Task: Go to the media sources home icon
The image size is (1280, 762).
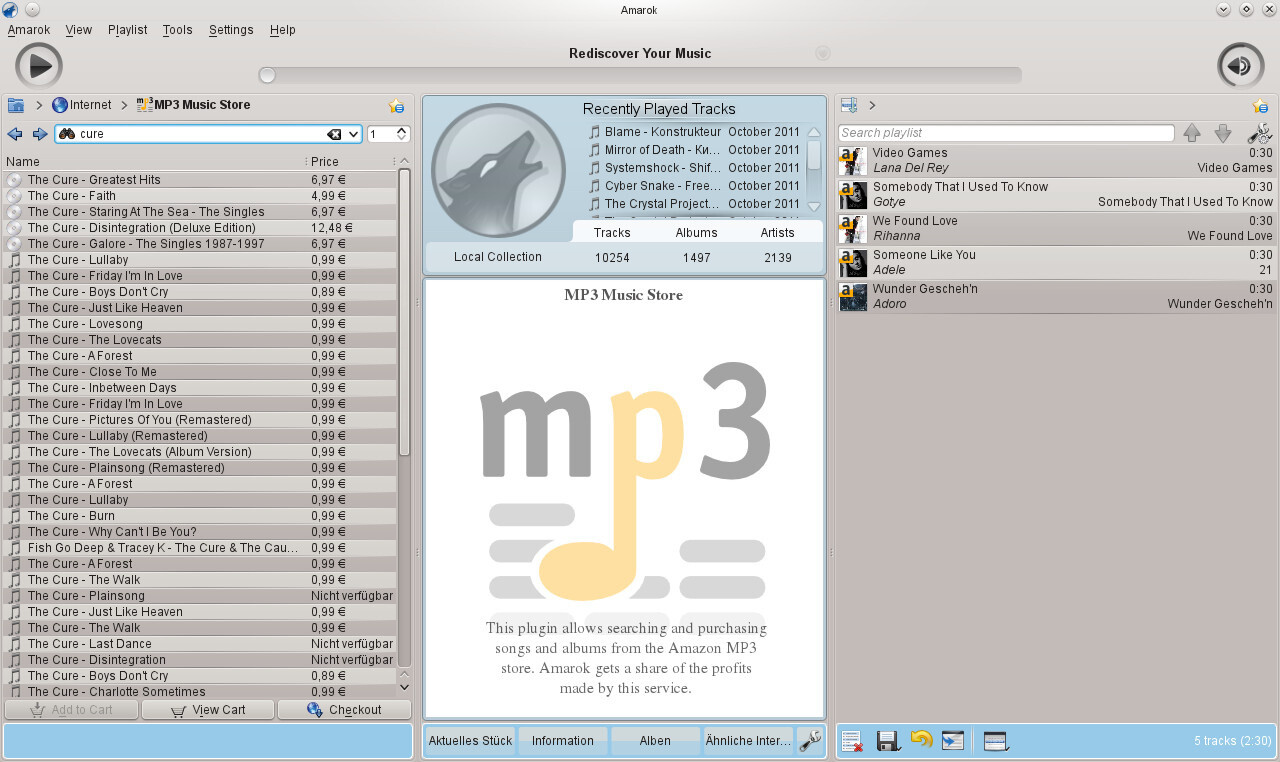Action: click(15, 105)
